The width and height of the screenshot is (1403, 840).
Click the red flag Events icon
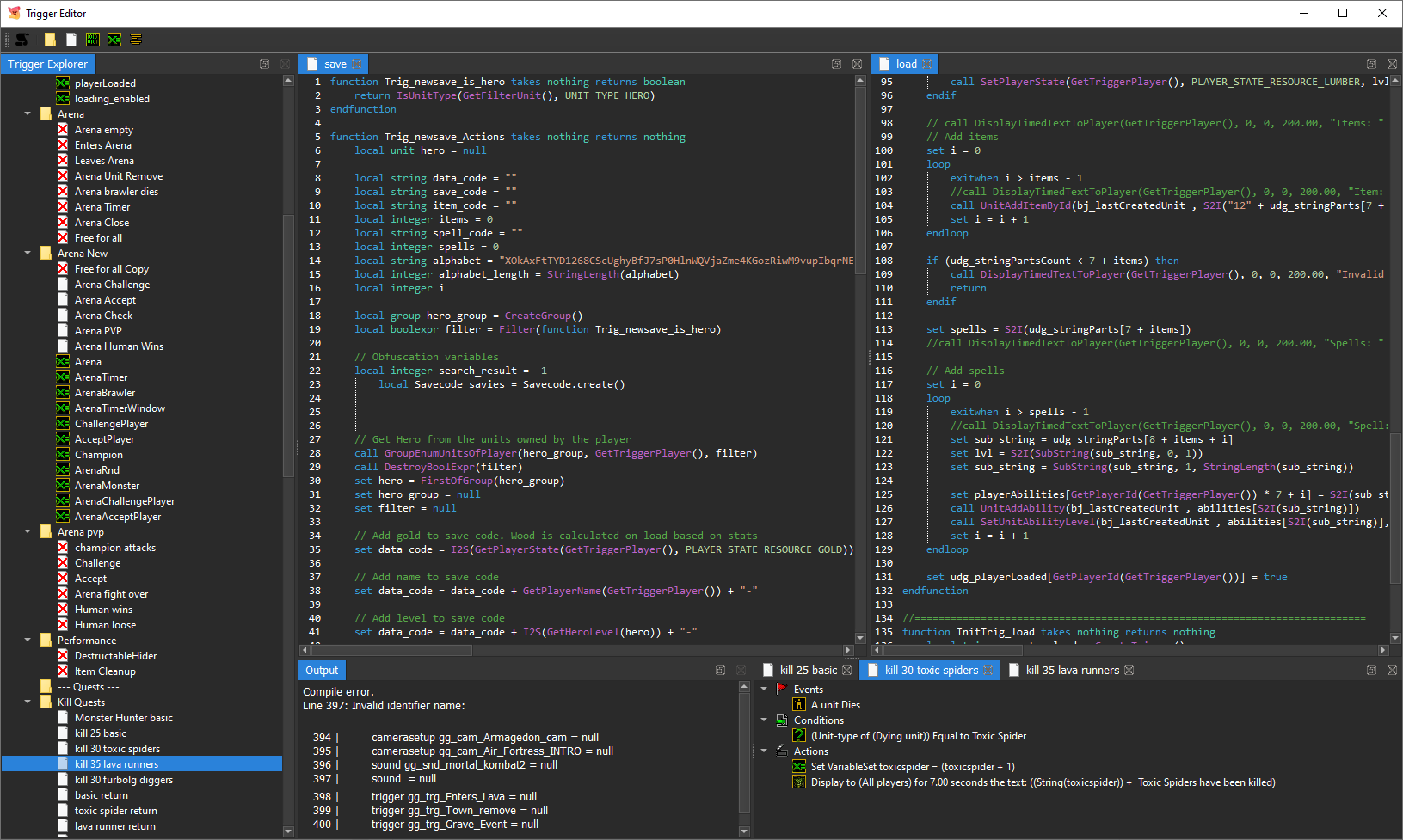coord(781,689)
